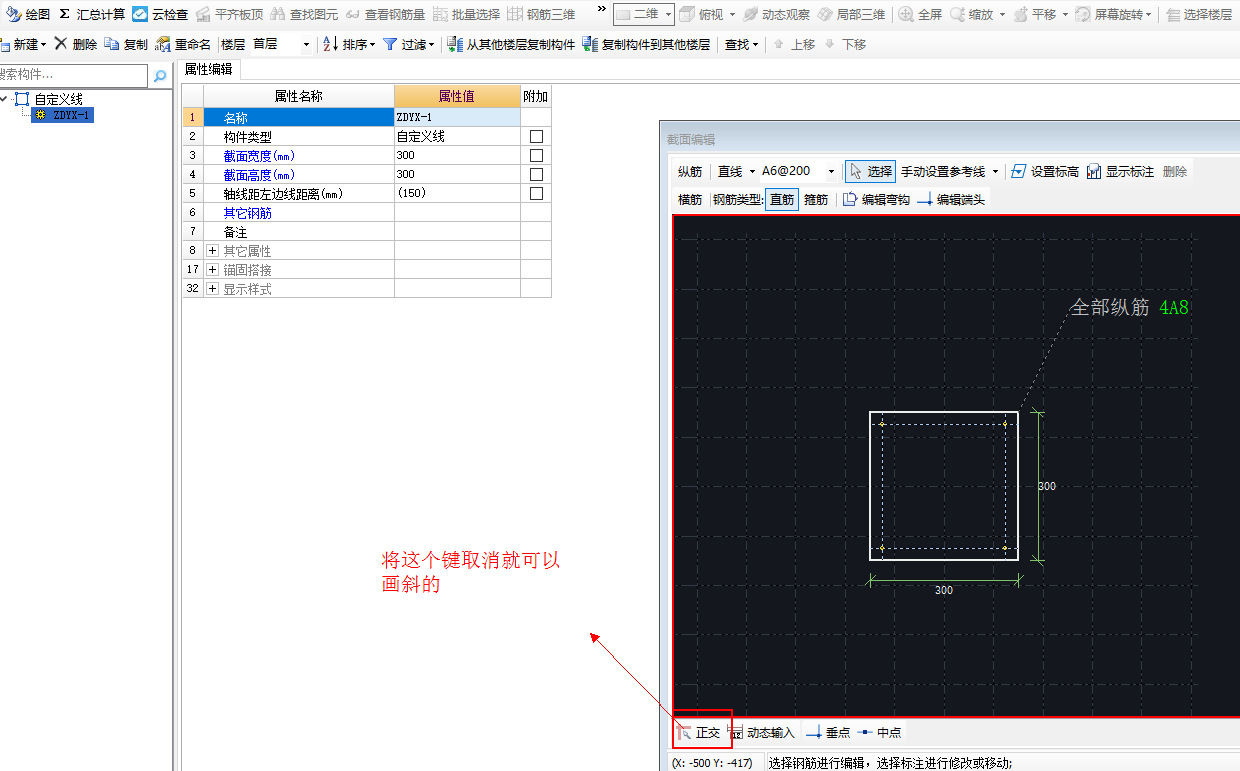The height and width of the screenshot is (771, 1240).
Task: Click 复制构件到其他楼层
Action: tap(646, 45)
